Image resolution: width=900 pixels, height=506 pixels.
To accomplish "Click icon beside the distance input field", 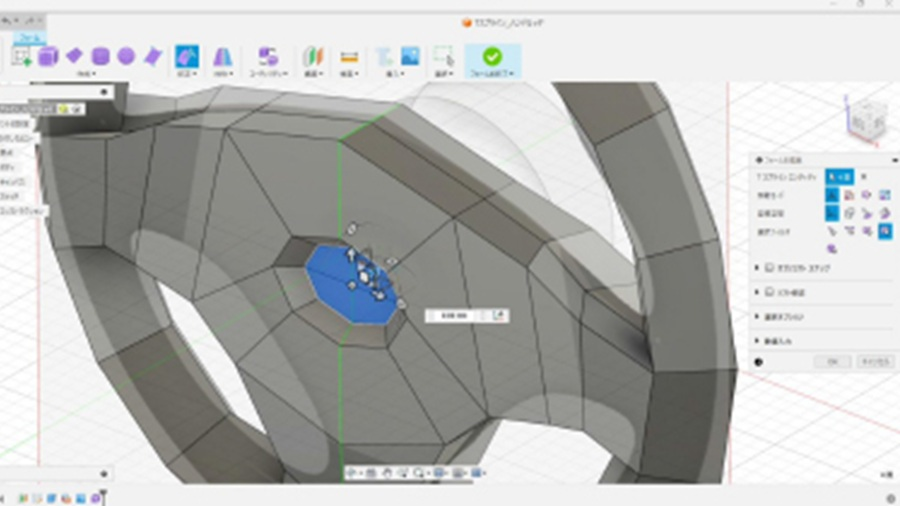I will 498,316.
